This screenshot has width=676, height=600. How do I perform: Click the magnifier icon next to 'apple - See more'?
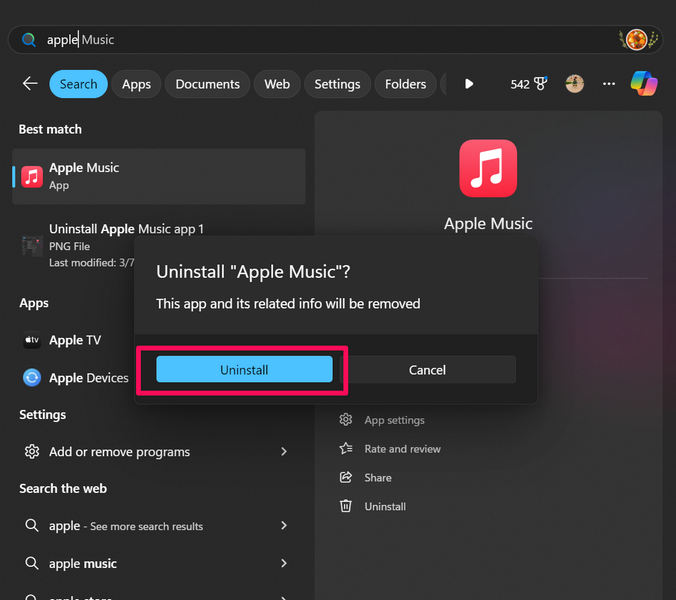[x=31, y=525]
